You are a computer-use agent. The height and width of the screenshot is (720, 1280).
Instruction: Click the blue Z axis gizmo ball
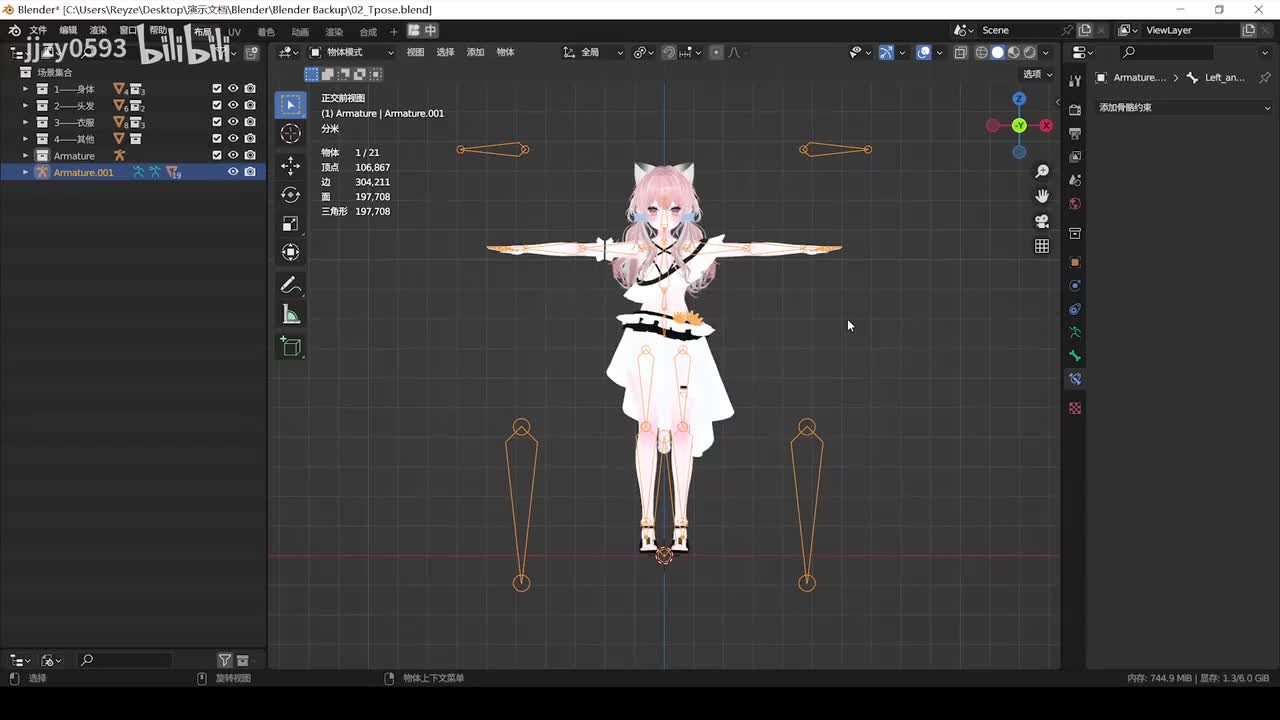(x=1019, y=99)
